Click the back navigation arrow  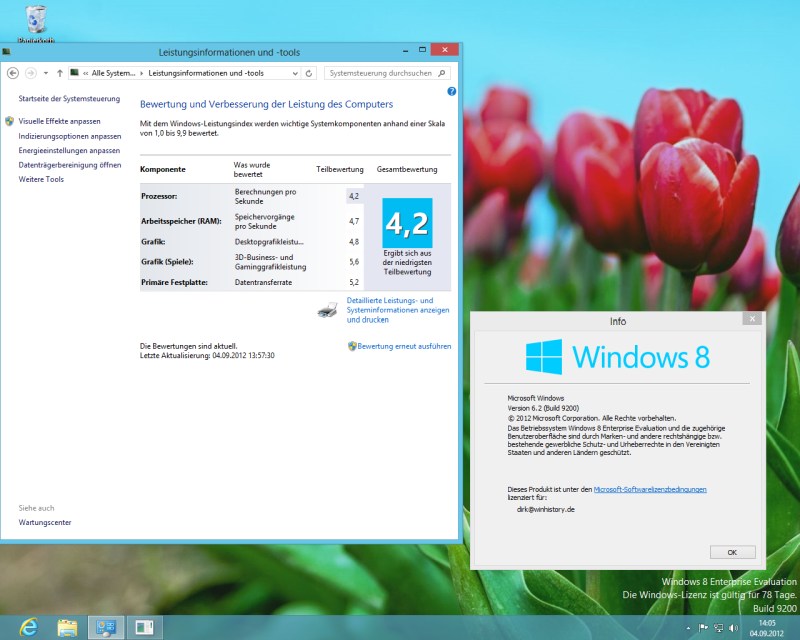pos(13,73)
